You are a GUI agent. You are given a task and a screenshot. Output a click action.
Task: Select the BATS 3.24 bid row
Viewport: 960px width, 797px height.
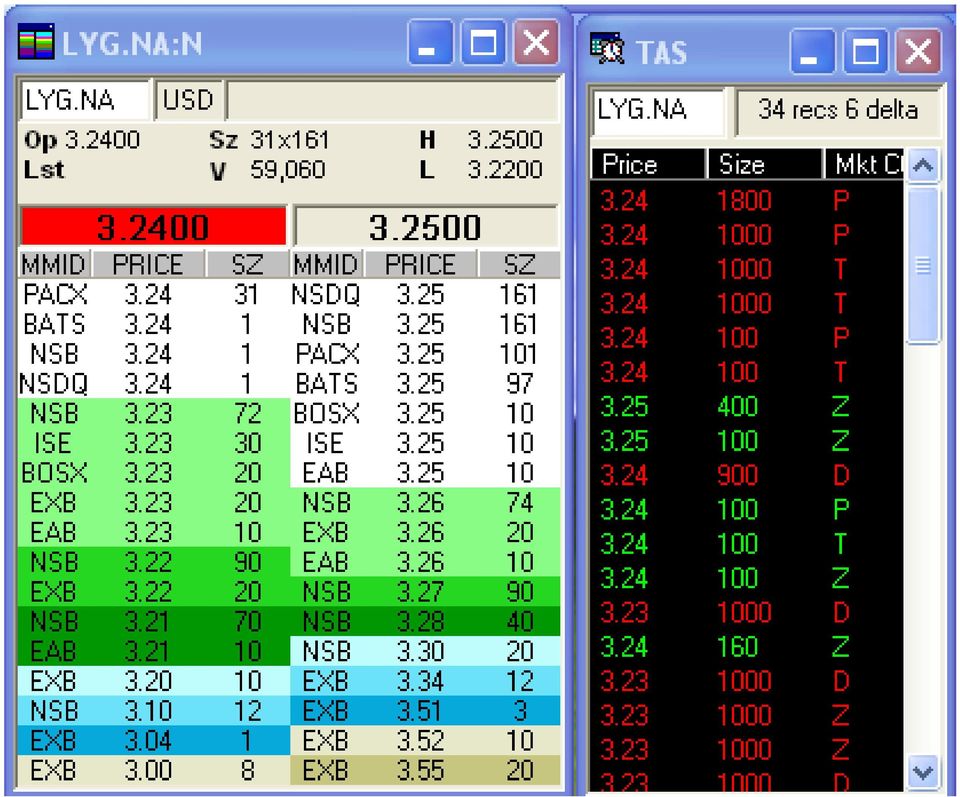(x=153, y=324)
